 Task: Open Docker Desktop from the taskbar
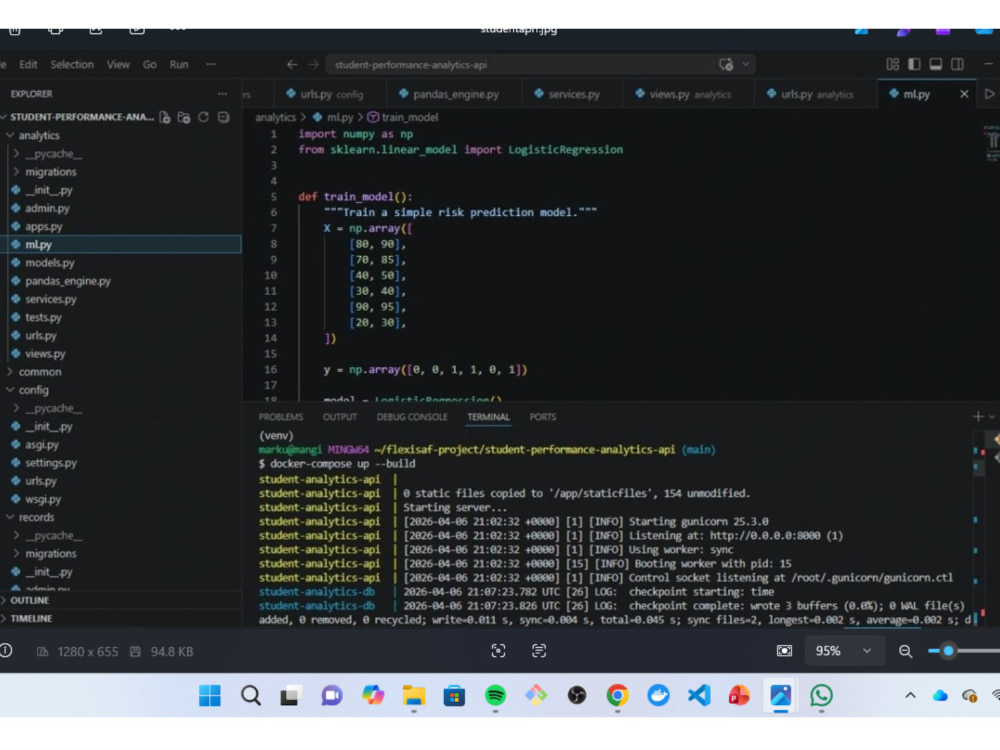[658, 695]
